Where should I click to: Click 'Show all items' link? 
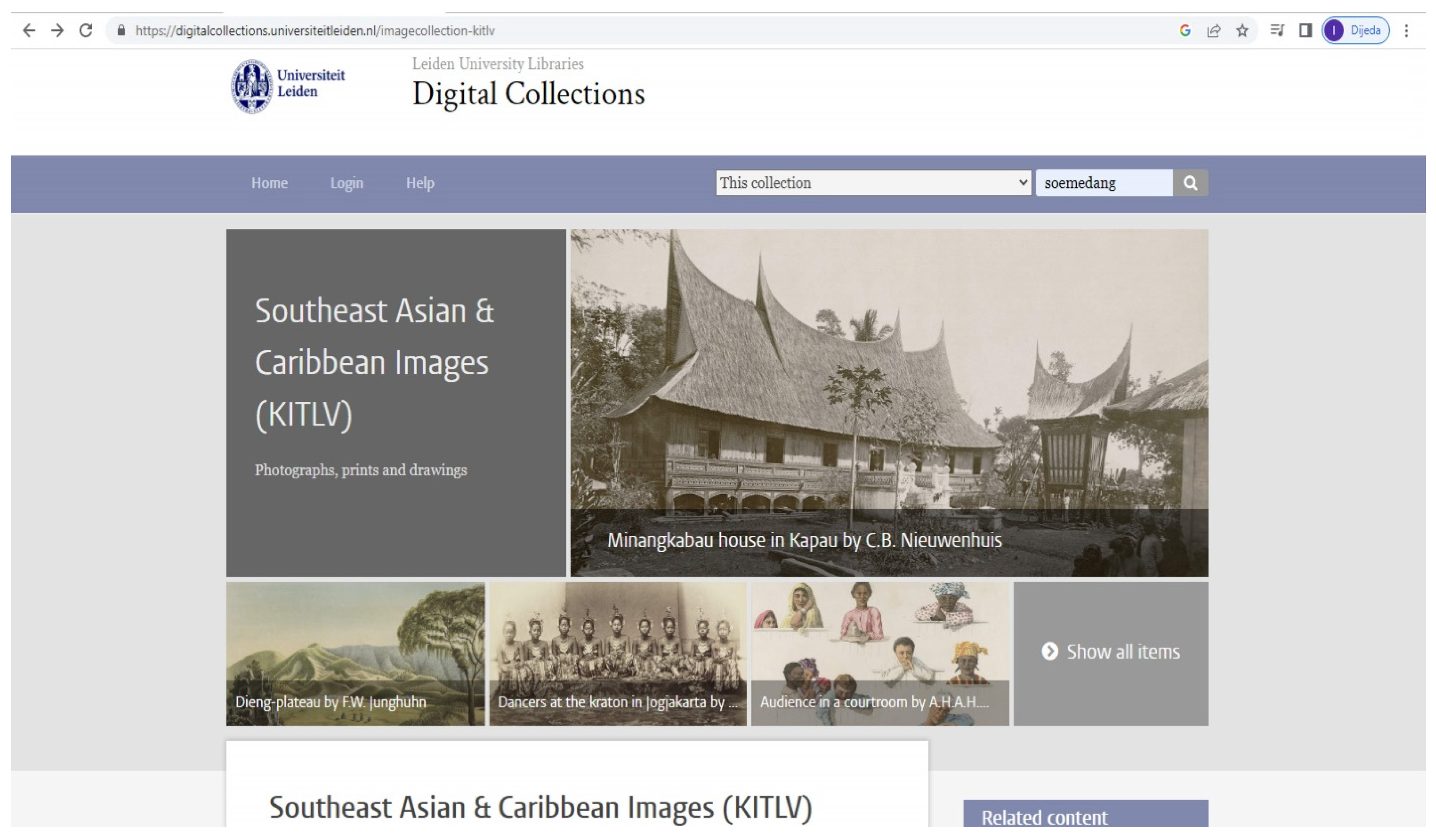(x=1111, y=651)
